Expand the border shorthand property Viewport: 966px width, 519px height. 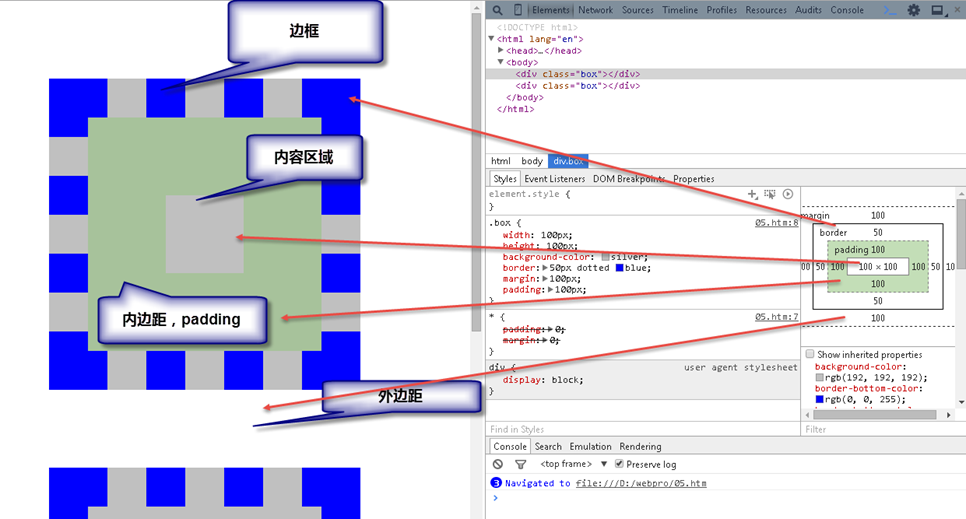coord(545,268)
